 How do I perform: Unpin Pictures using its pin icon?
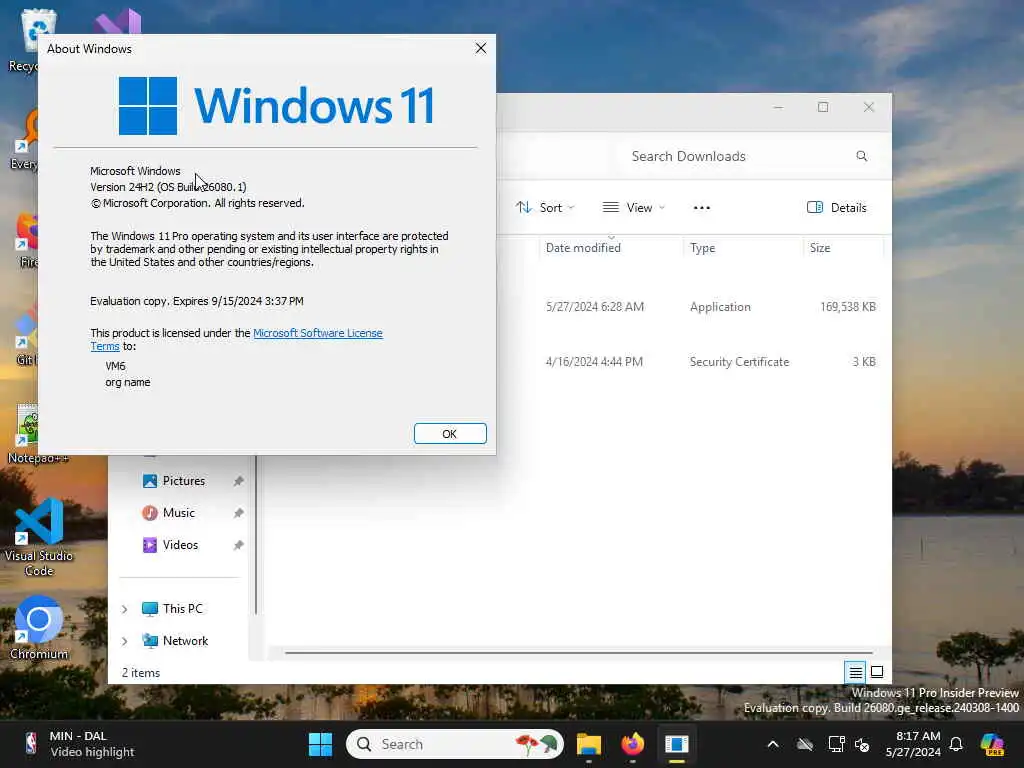(x=238, y=481)
